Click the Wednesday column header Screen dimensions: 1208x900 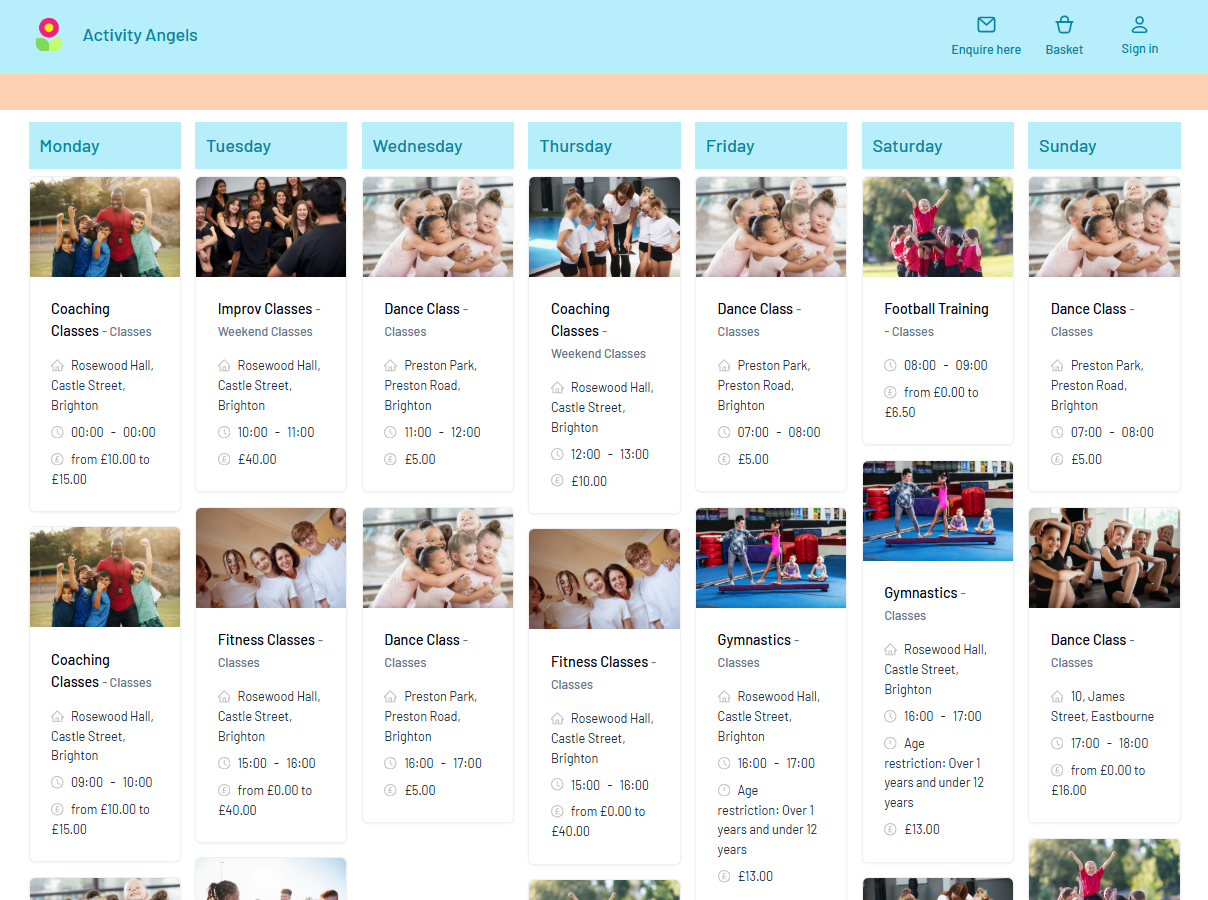coord(438,146)
